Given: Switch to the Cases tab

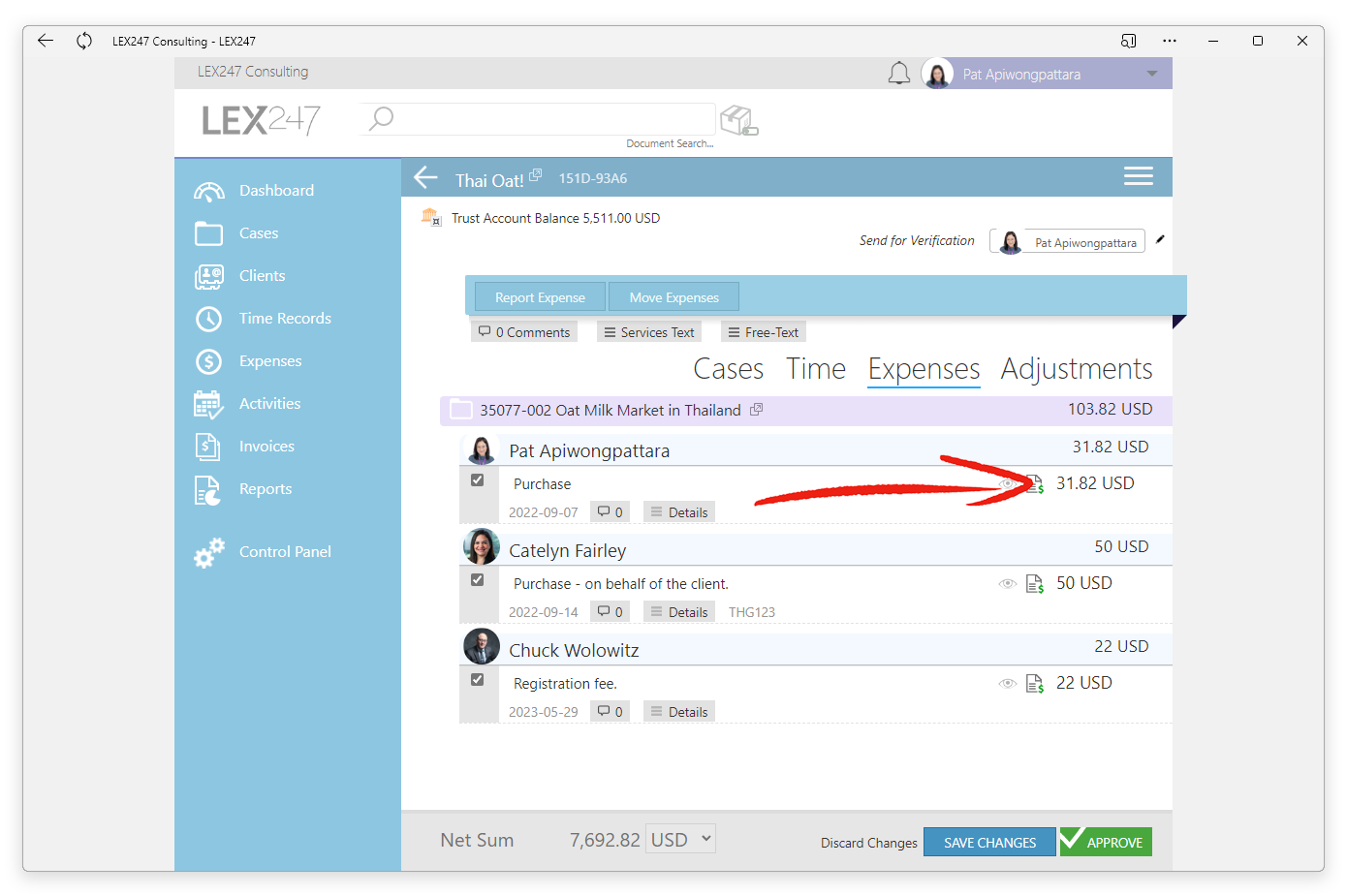Looking at the screenshot, I should [729, 369].
